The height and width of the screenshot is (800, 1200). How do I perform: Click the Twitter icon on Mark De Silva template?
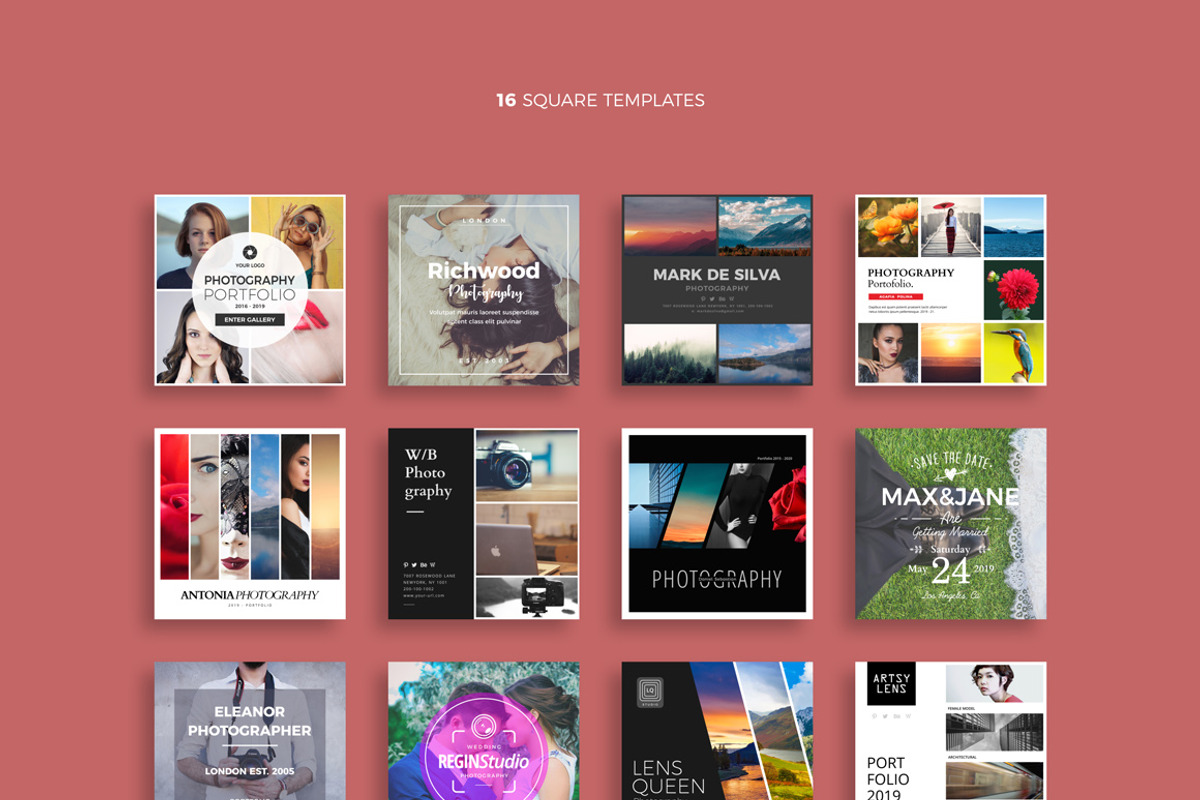pyautogui.click(x=712, y=299)
